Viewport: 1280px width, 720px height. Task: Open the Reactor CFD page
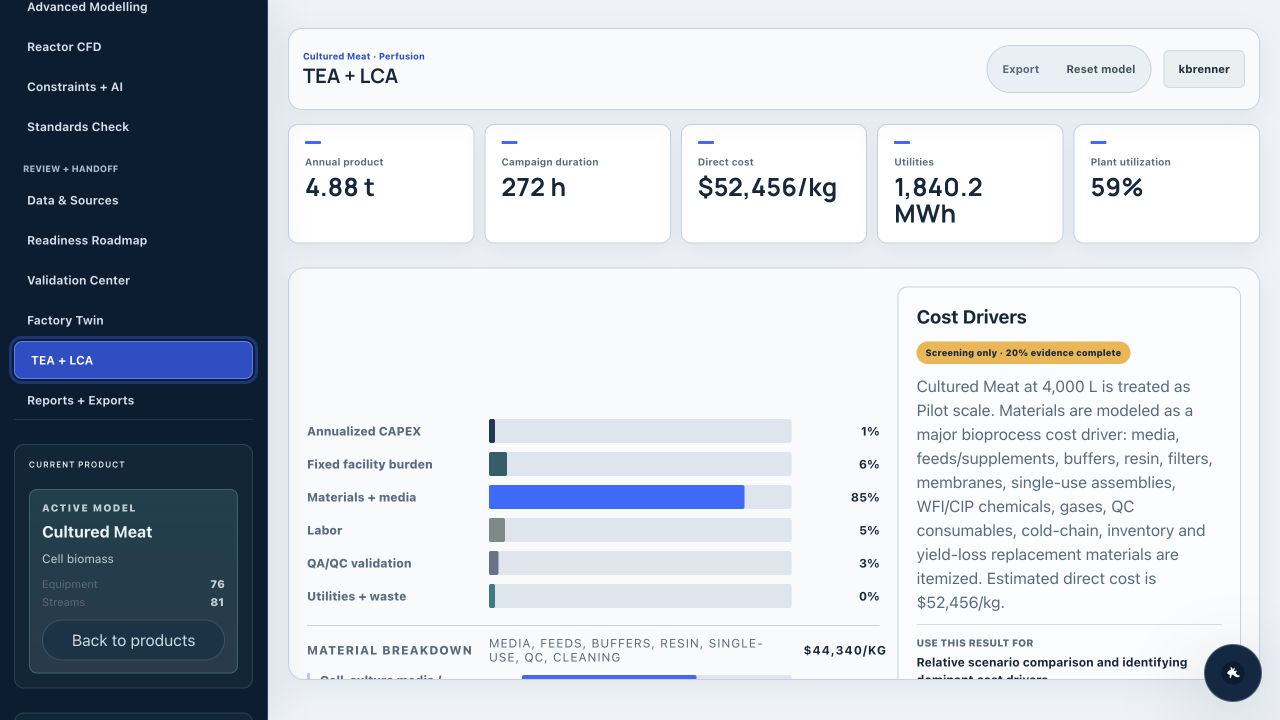[x=133, y=47]
